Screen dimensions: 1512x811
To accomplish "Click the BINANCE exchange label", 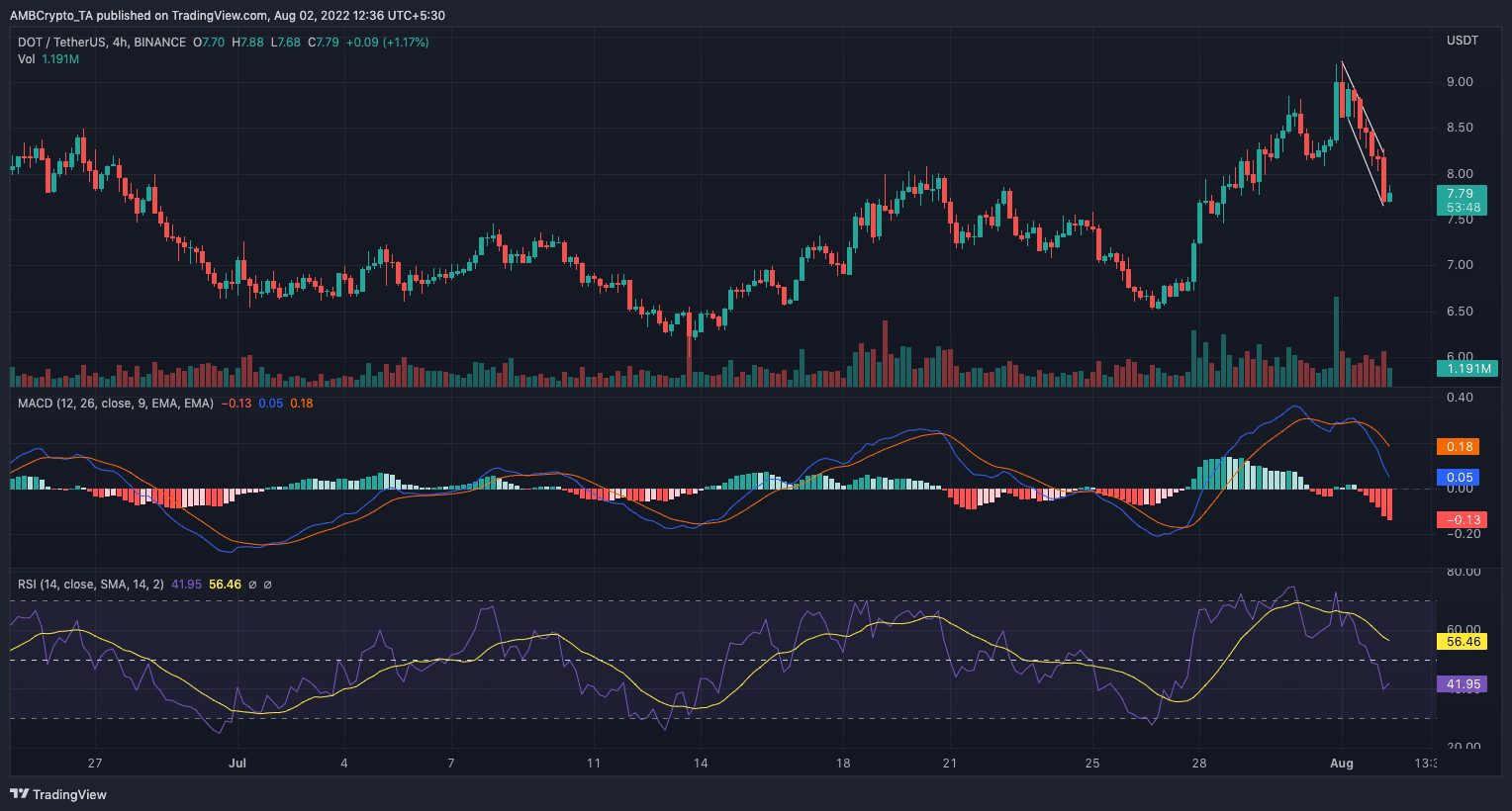I will tap(159, 43).
